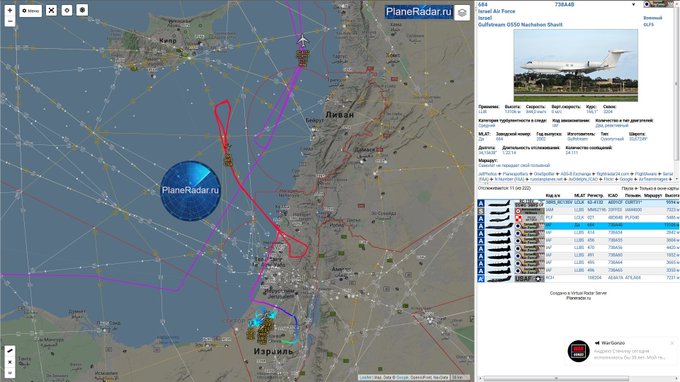Click the Военный military label

pyautogui.click(x=652, y=18)
